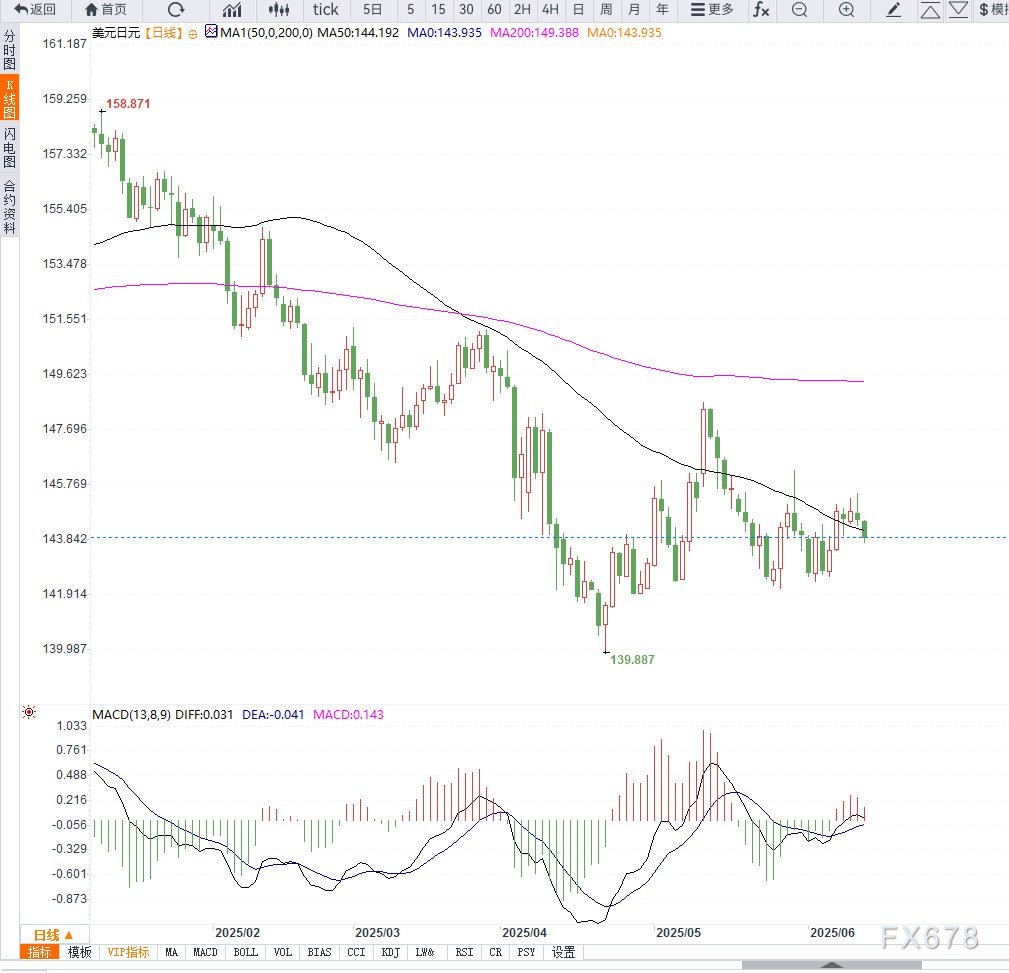The height and width of the screenshot is (973, 1009).
Task: Zoom out using the minus magnifier icon
Action: click(799, 10)
